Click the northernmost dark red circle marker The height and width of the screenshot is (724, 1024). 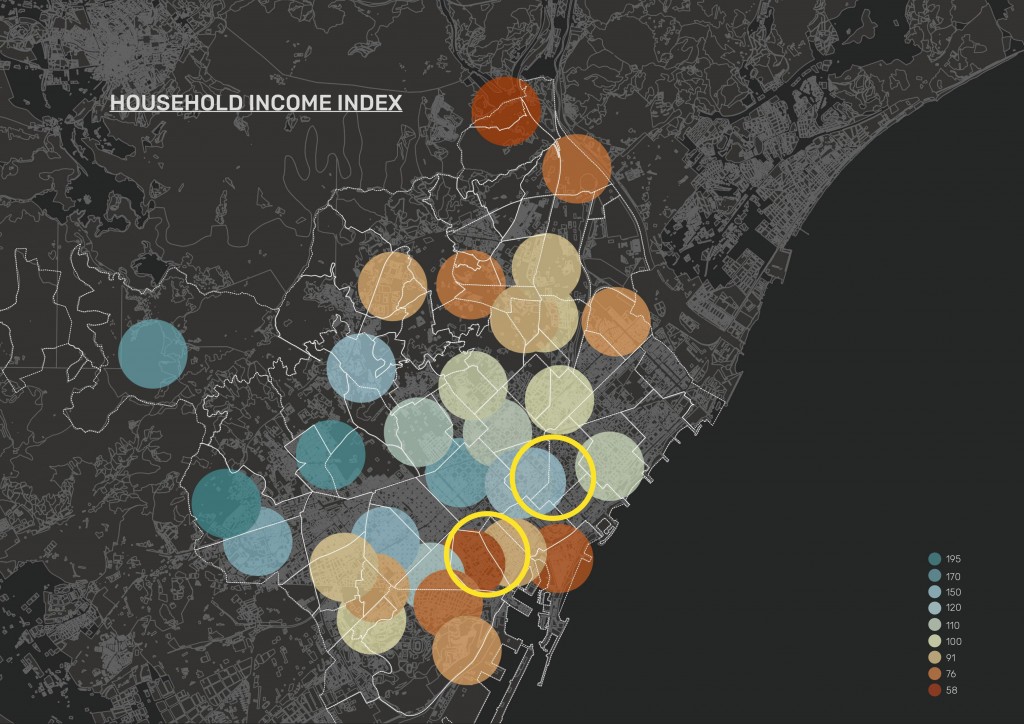click(x=506, y=110)
